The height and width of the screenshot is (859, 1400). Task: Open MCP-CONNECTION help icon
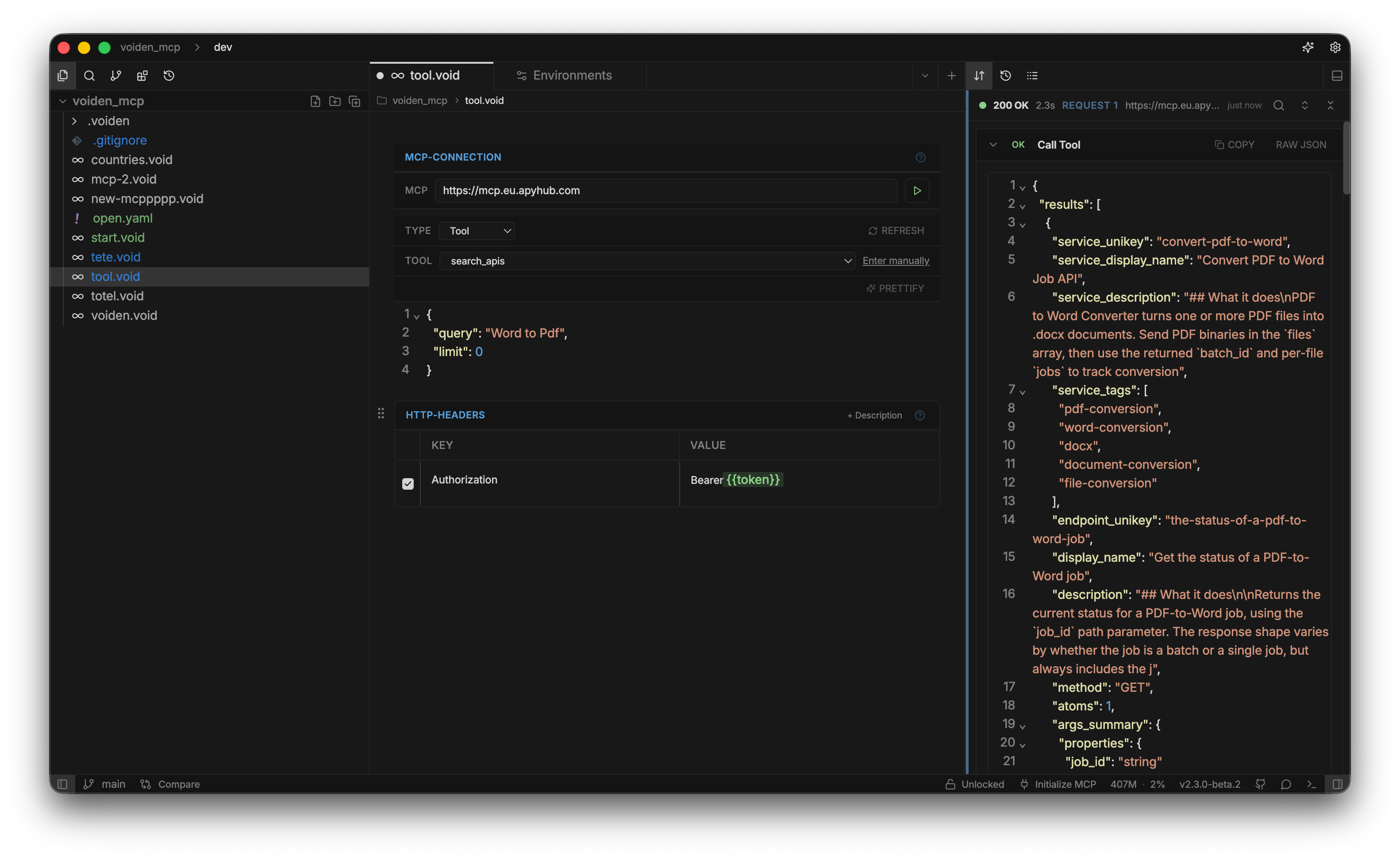tap(920, 157)
